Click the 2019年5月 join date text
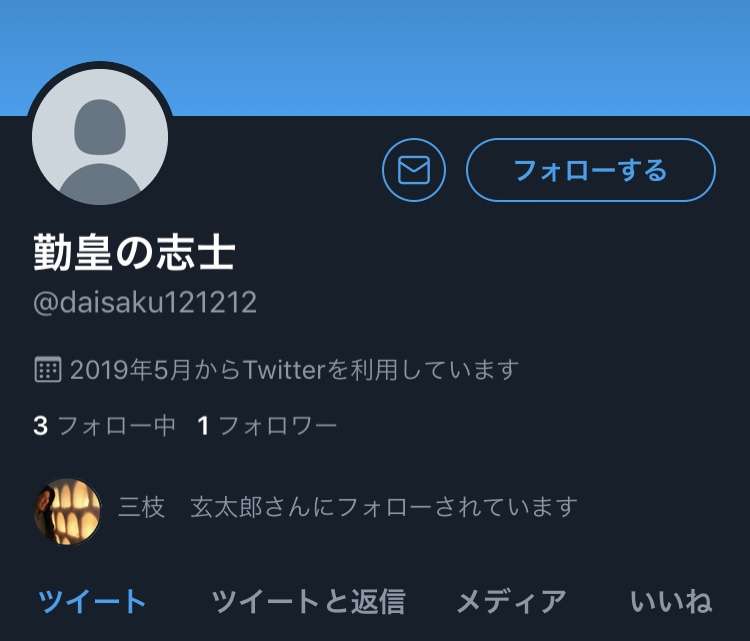Screen dimensions: 750x641 tap(130, 370)
